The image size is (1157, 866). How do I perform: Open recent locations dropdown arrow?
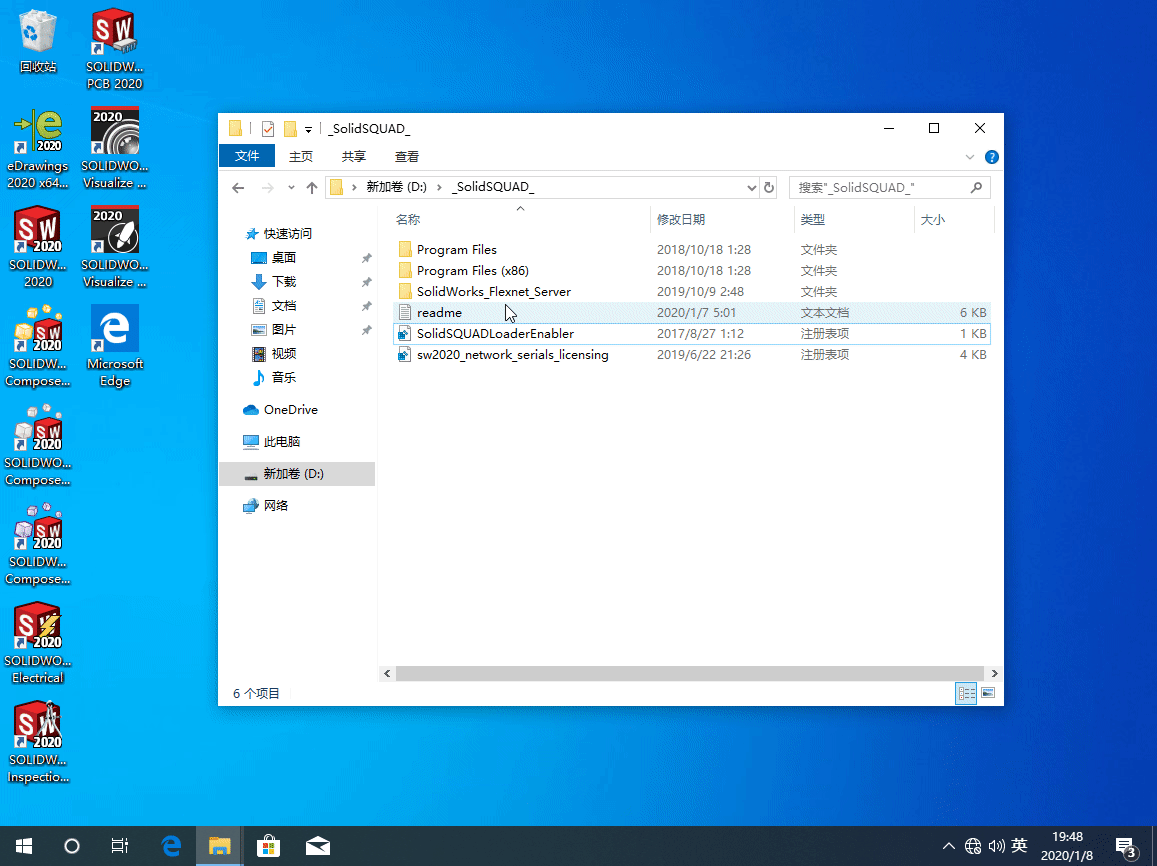click(291, 188)
